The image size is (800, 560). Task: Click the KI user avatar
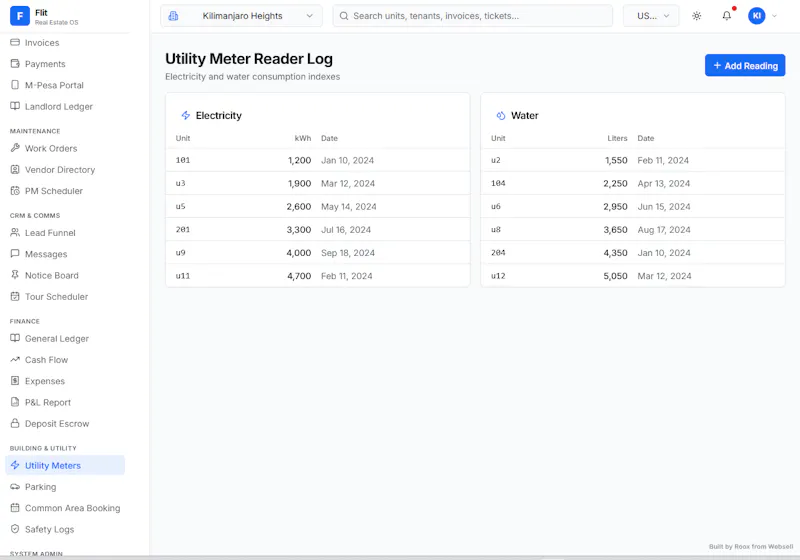[x=757, y=16]
